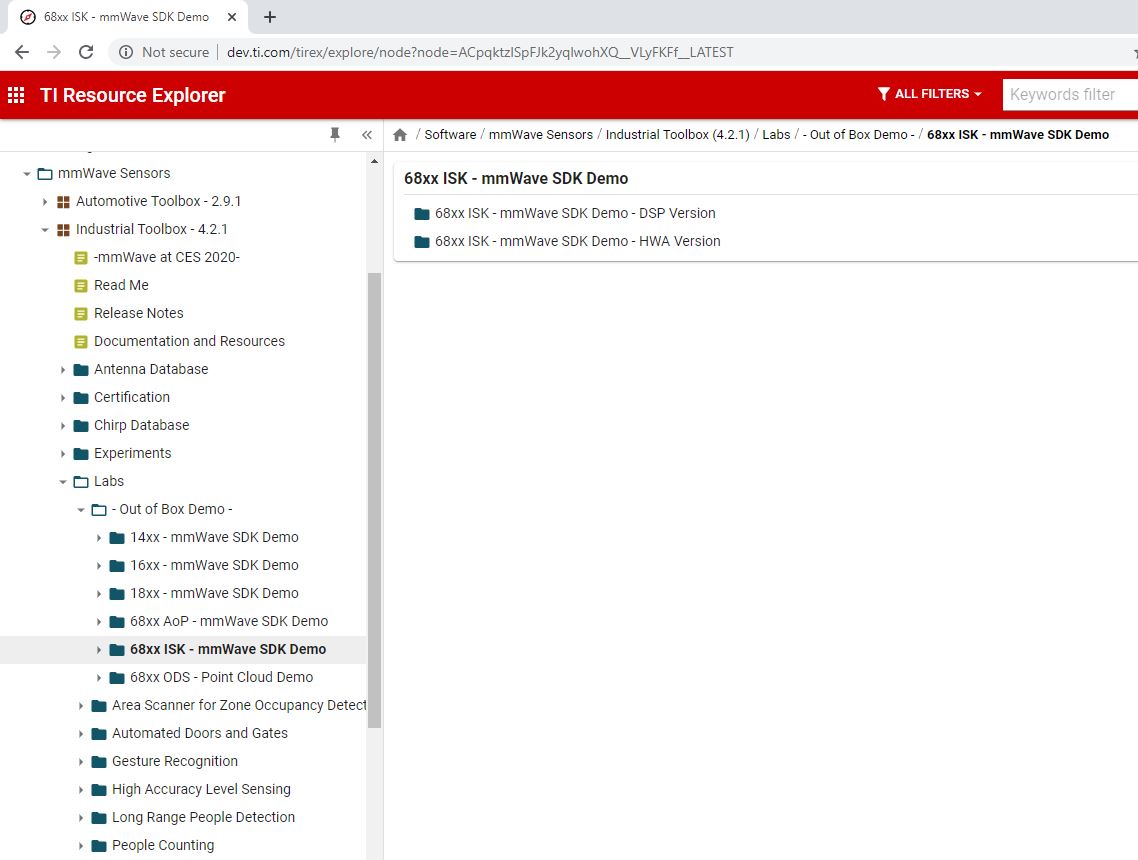1138x860 pixels.
Task: Click the browser forward arrow
Action: pos(54,52)
